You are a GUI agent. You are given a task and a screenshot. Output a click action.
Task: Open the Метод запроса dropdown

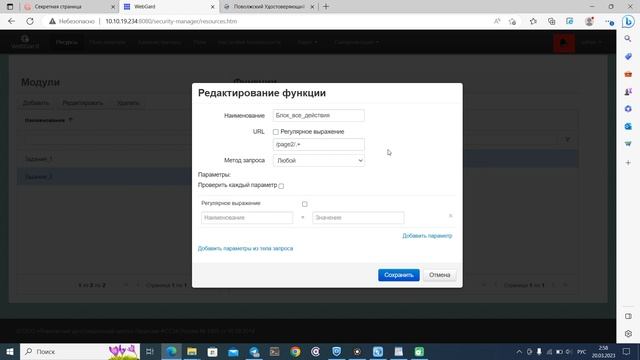tap(318, 160)
